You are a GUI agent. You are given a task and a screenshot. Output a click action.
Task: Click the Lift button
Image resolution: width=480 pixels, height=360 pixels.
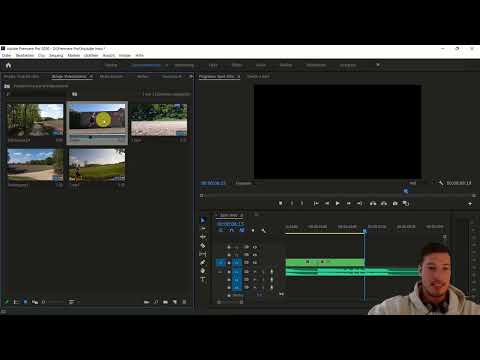coord(373,203)
